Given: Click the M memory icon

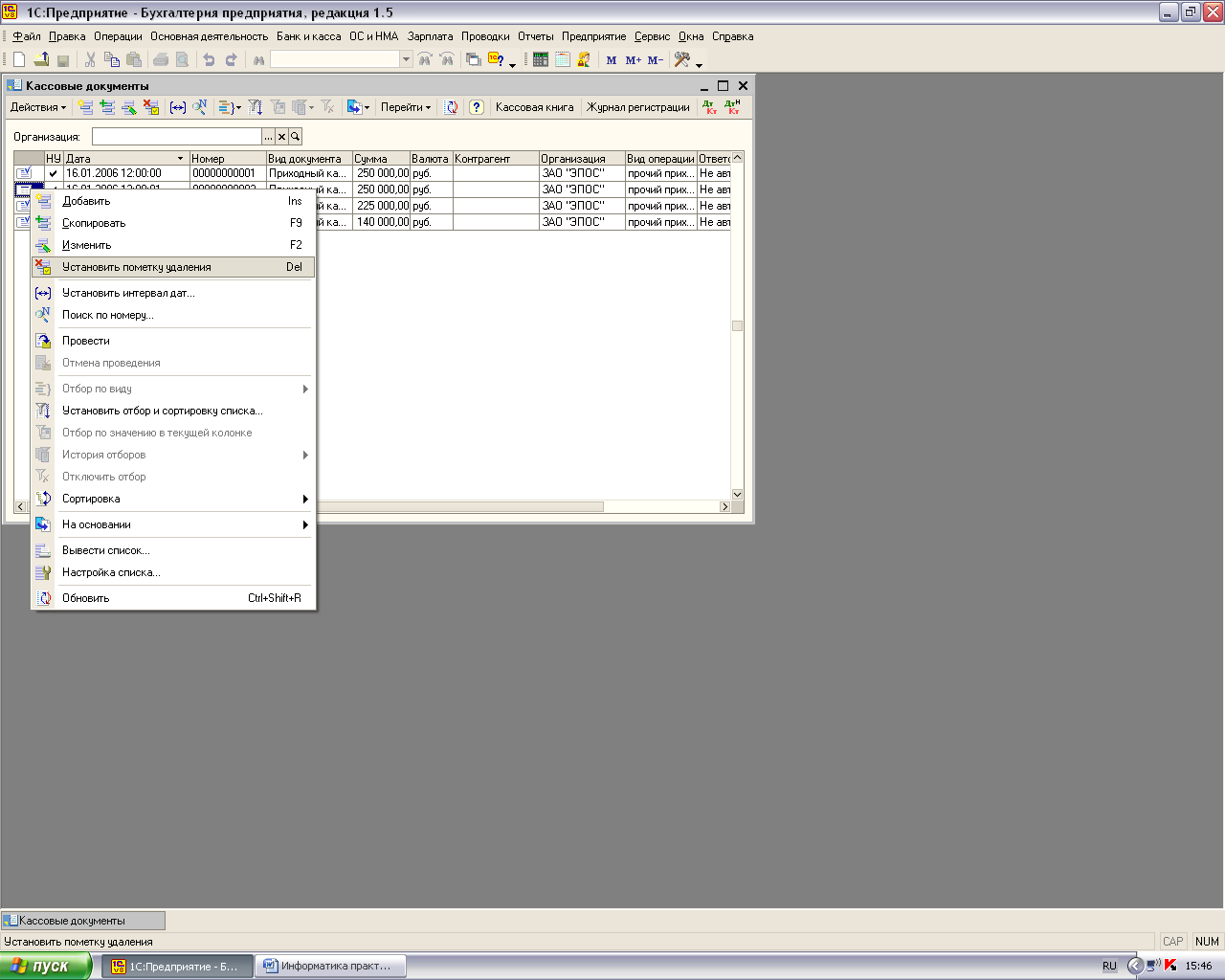Looking at the screenshot, I should [x=612, y=59].
